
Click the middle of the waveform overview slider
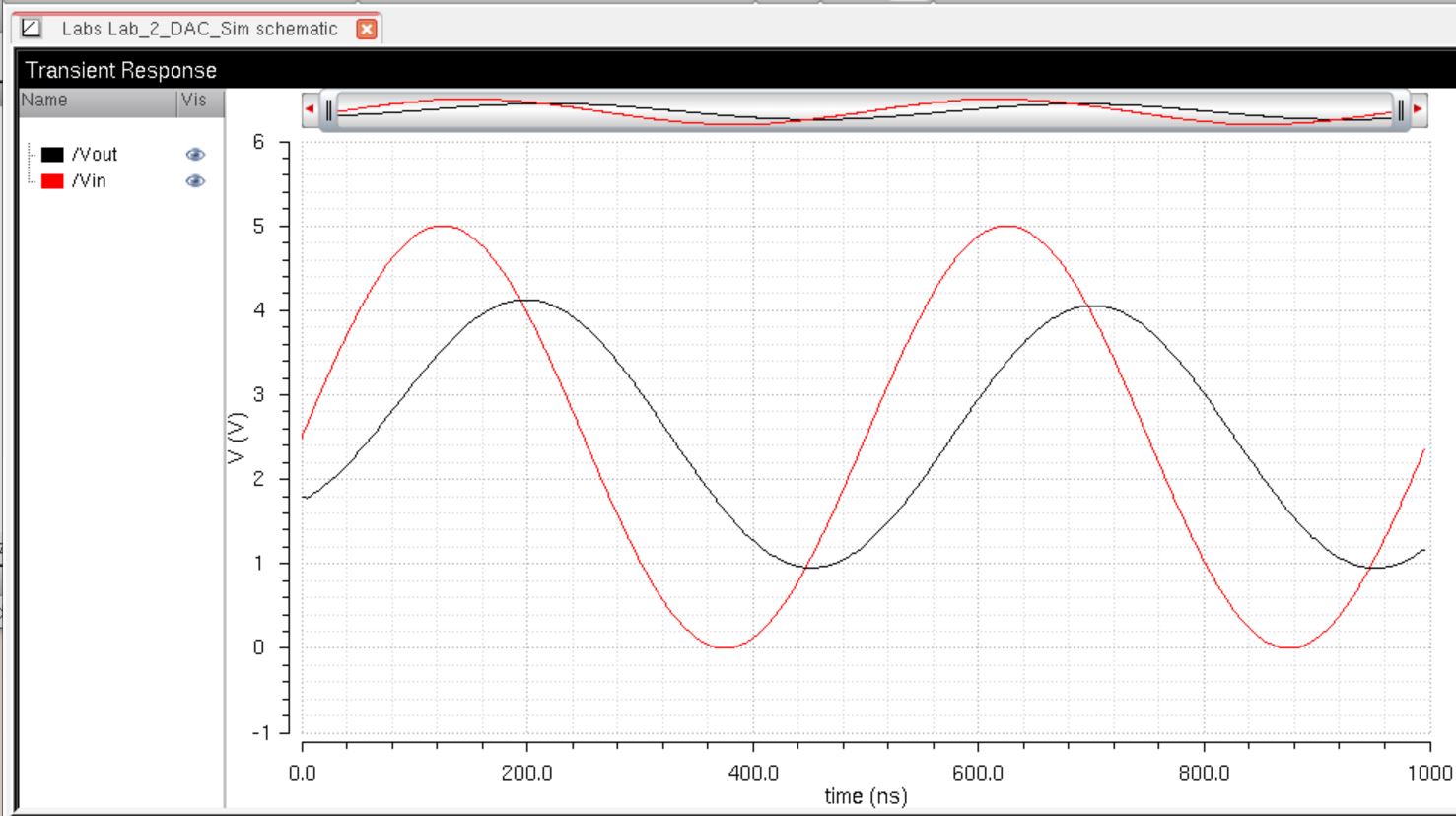865,110
